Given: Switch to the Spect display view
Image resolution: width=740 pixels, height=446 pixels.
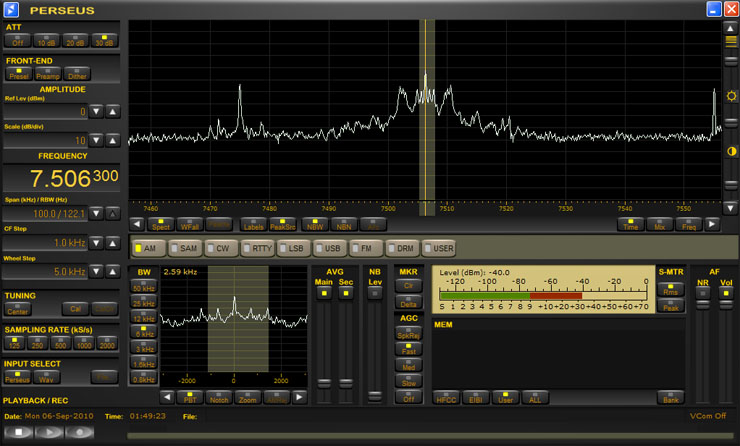Looking at the screenshot, I should [160, 225].
